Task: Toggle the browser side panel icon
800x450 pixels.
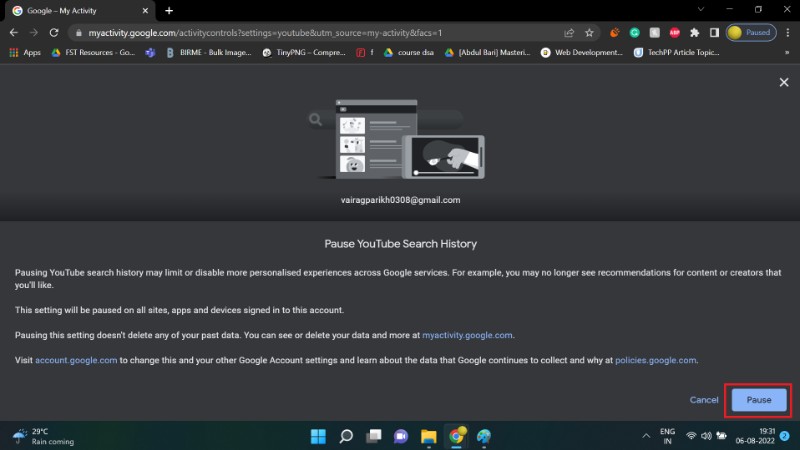Action: (714, 33)
